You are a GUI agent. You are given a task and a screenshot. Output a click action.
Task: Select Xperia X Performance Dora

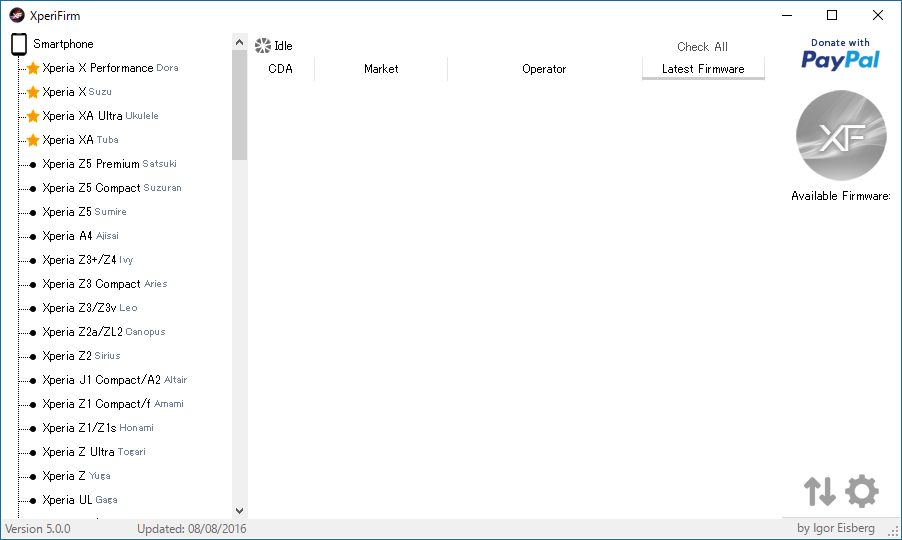pos(110,68)
